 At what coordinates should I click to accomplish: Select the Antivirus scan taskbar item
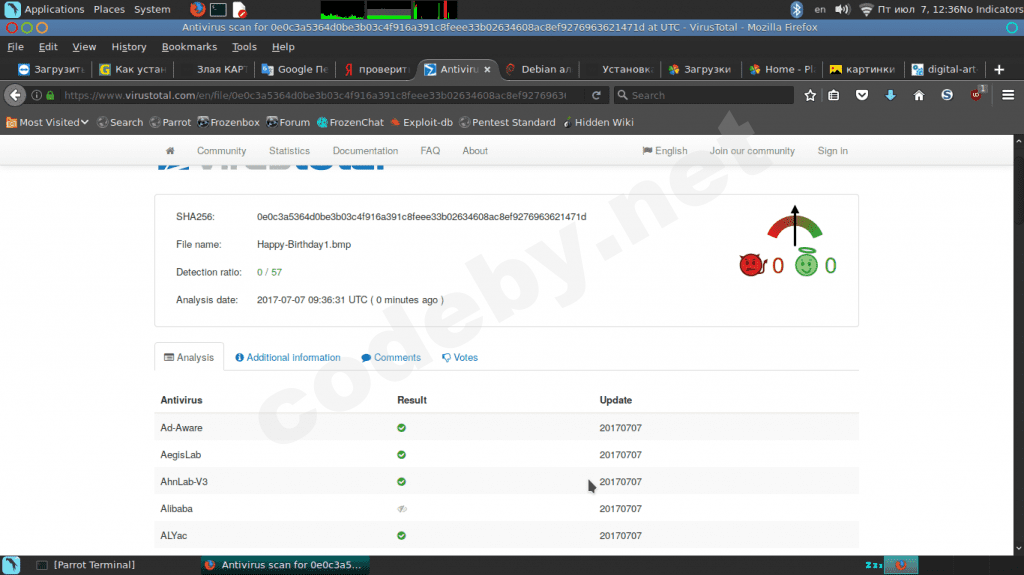pyautogui.click(x=285, y=565)
